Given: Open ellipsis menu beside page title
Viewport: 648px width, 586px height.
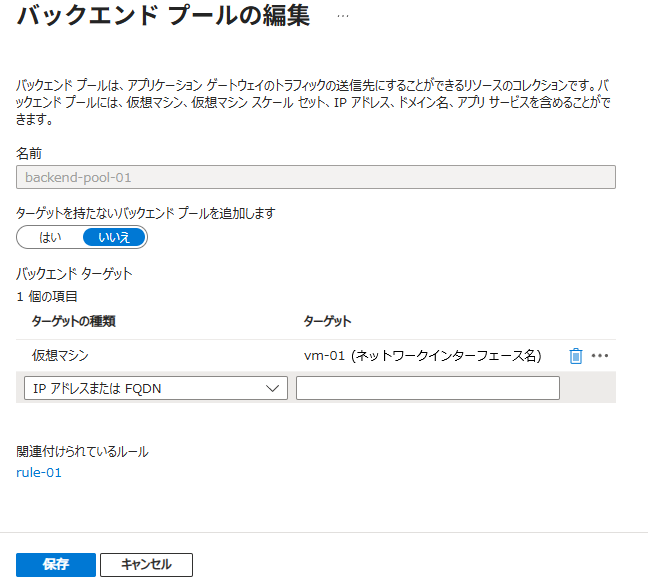Looking at the screenshot, I should point(343,17).
